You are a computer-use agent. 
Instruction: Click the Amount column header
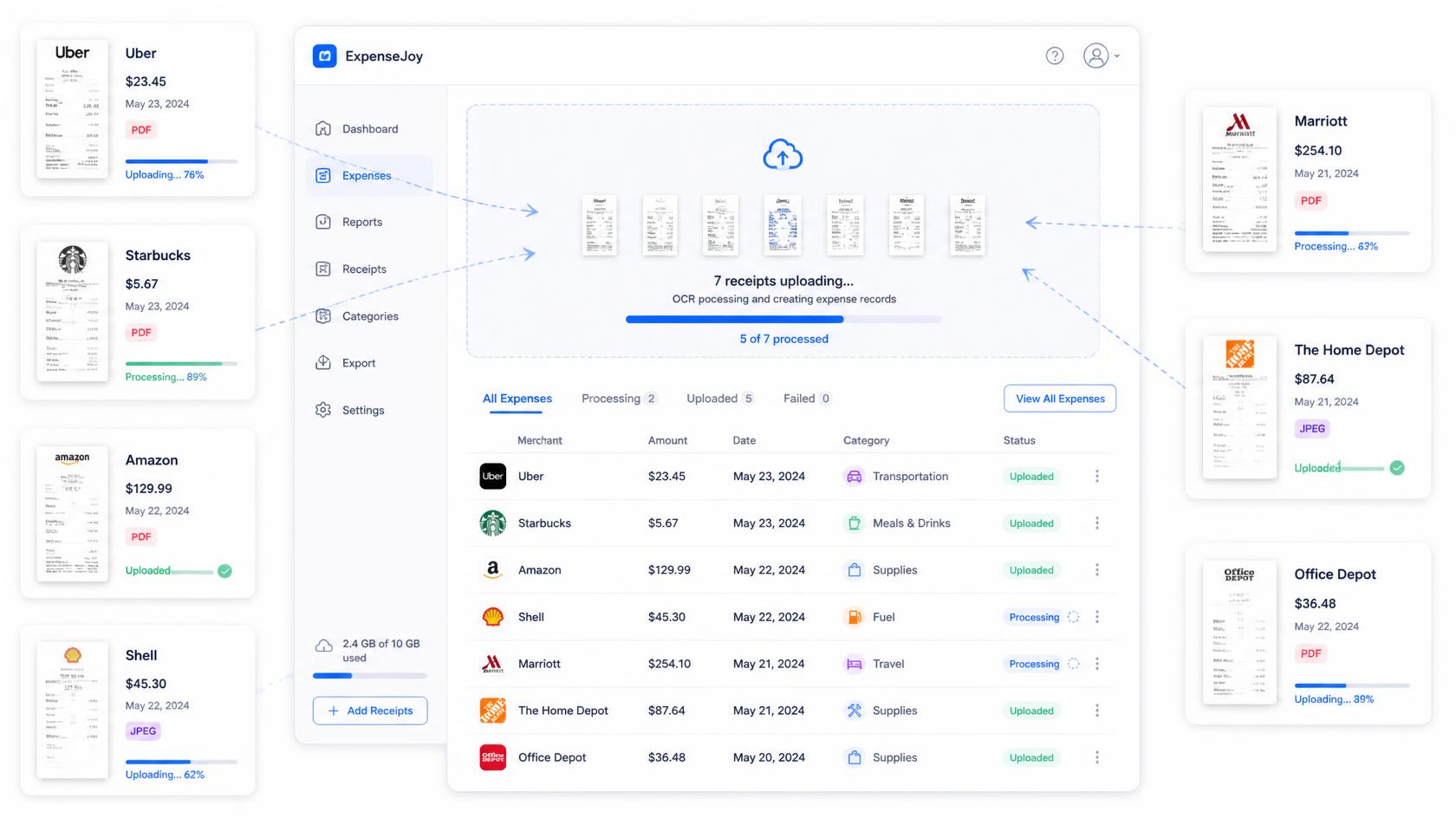667,440
